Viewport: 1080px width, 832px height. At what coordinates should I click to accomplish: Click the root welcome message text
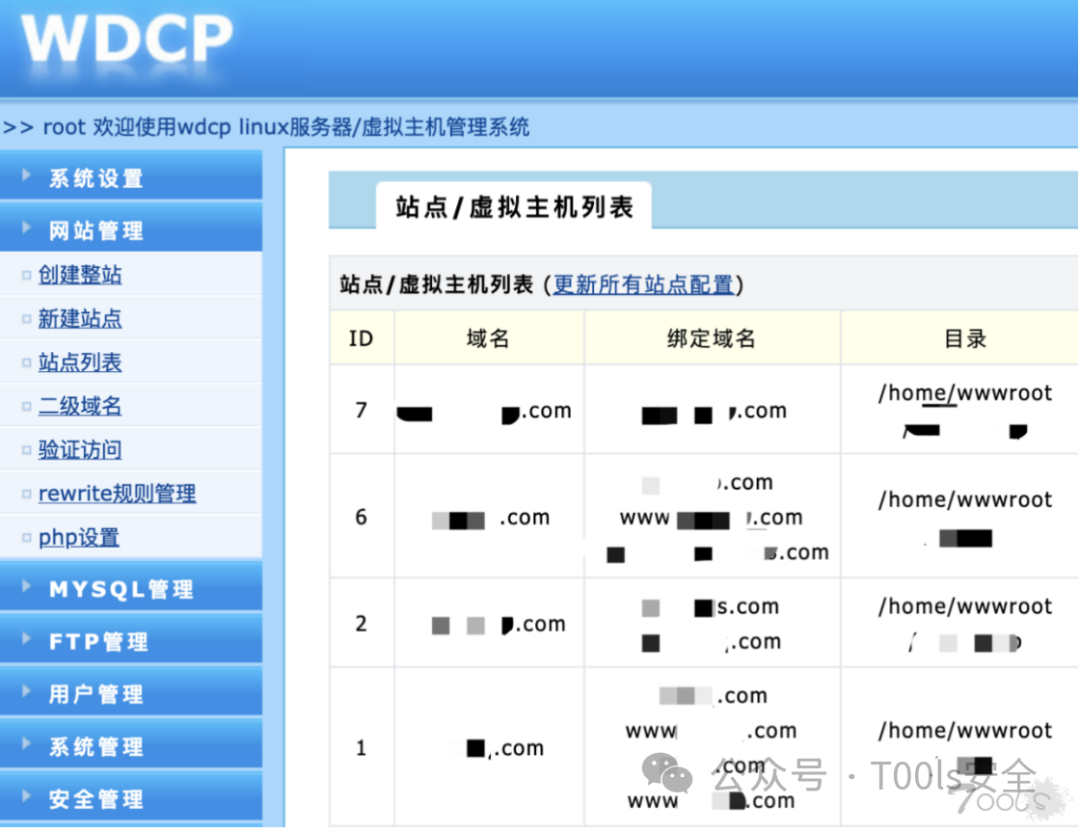tap(266, 127)
